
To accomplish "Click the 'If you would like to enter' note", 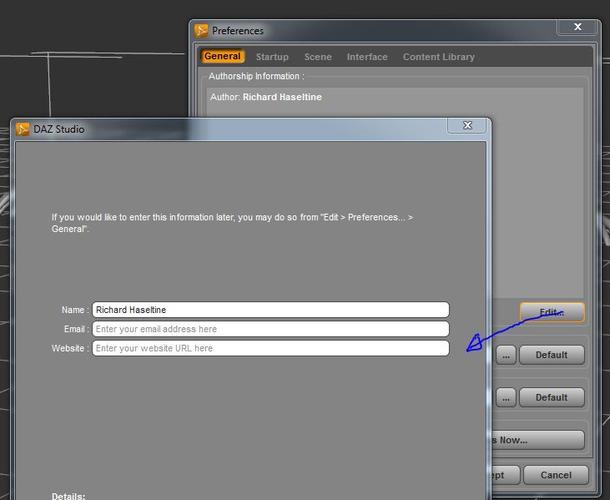I will (x=232, y=223).
